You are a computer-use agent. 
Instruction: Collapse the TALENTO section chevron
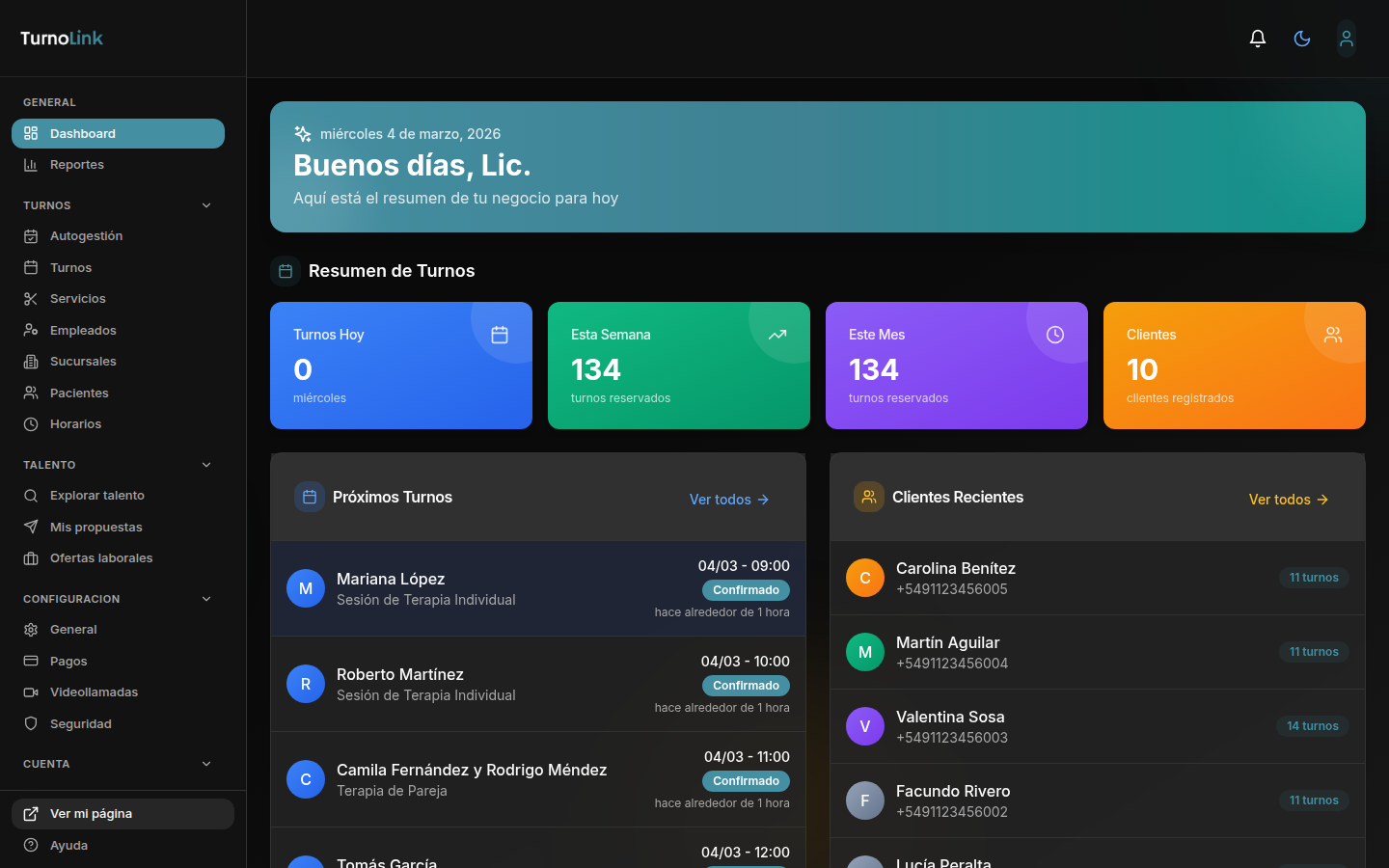pyautogui.click(x=205, y=464)
